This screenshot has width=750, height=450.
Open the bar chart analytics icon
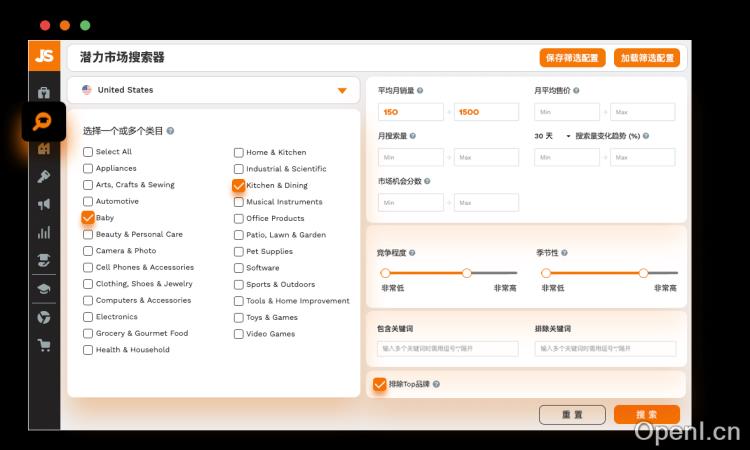(x=44, y=232)
